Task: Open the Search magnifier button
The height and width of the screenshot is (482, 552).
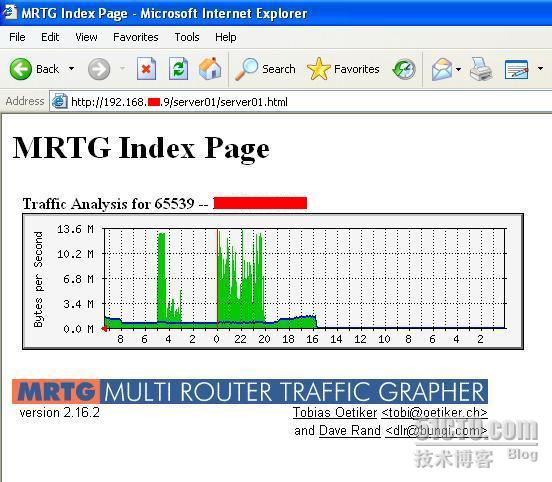Action: [265, 69]
